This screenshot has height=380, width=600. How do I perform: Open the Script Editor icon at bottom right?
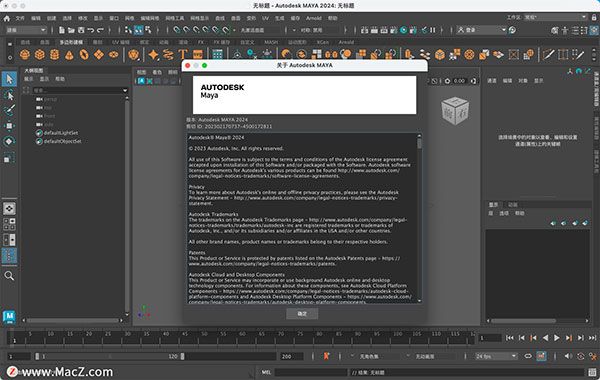[x=592, y=372]
